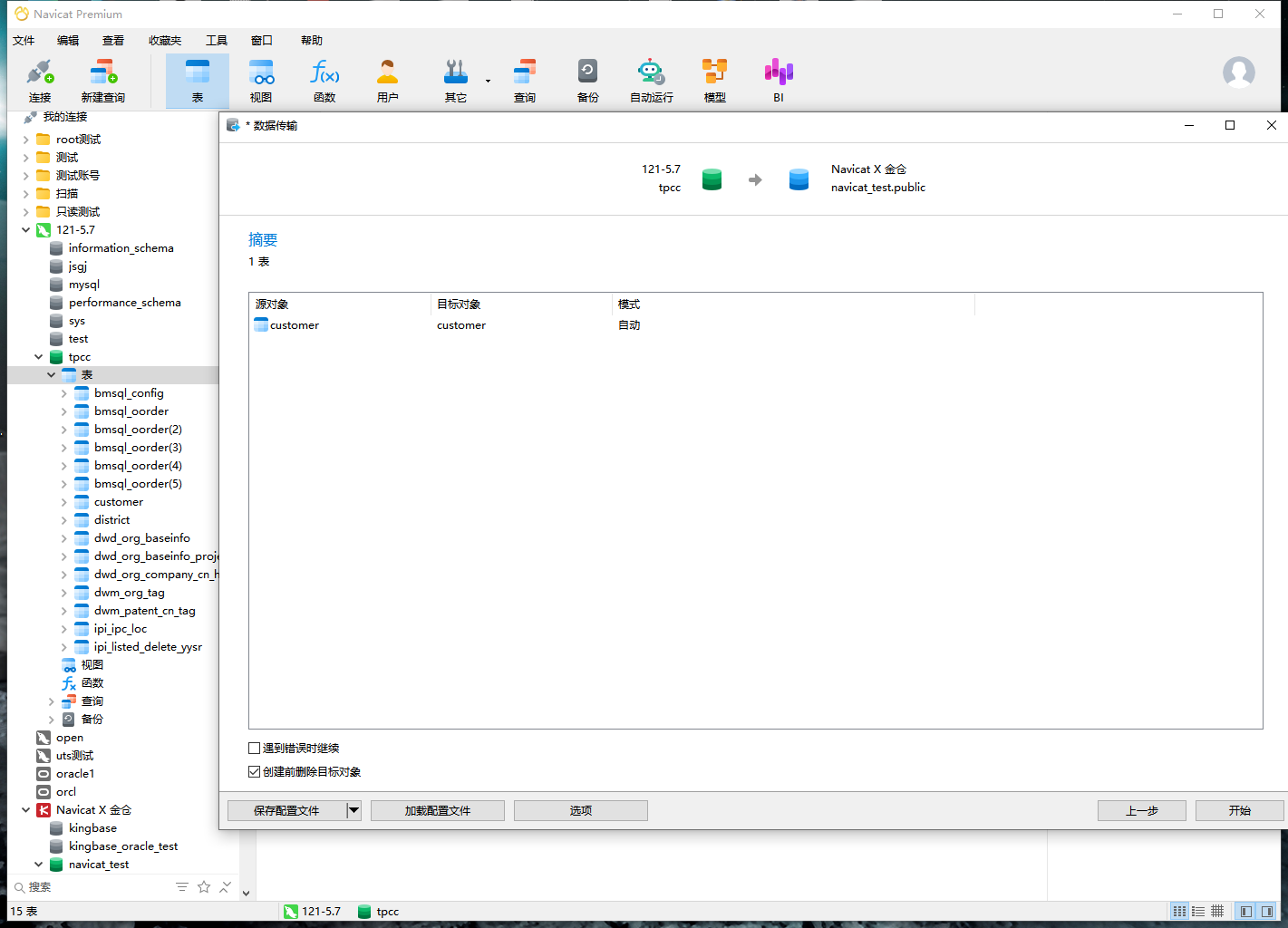Expand the bmsql_config table node
The width and height of the screenshot is (1288, 928).
click(63, 393)
